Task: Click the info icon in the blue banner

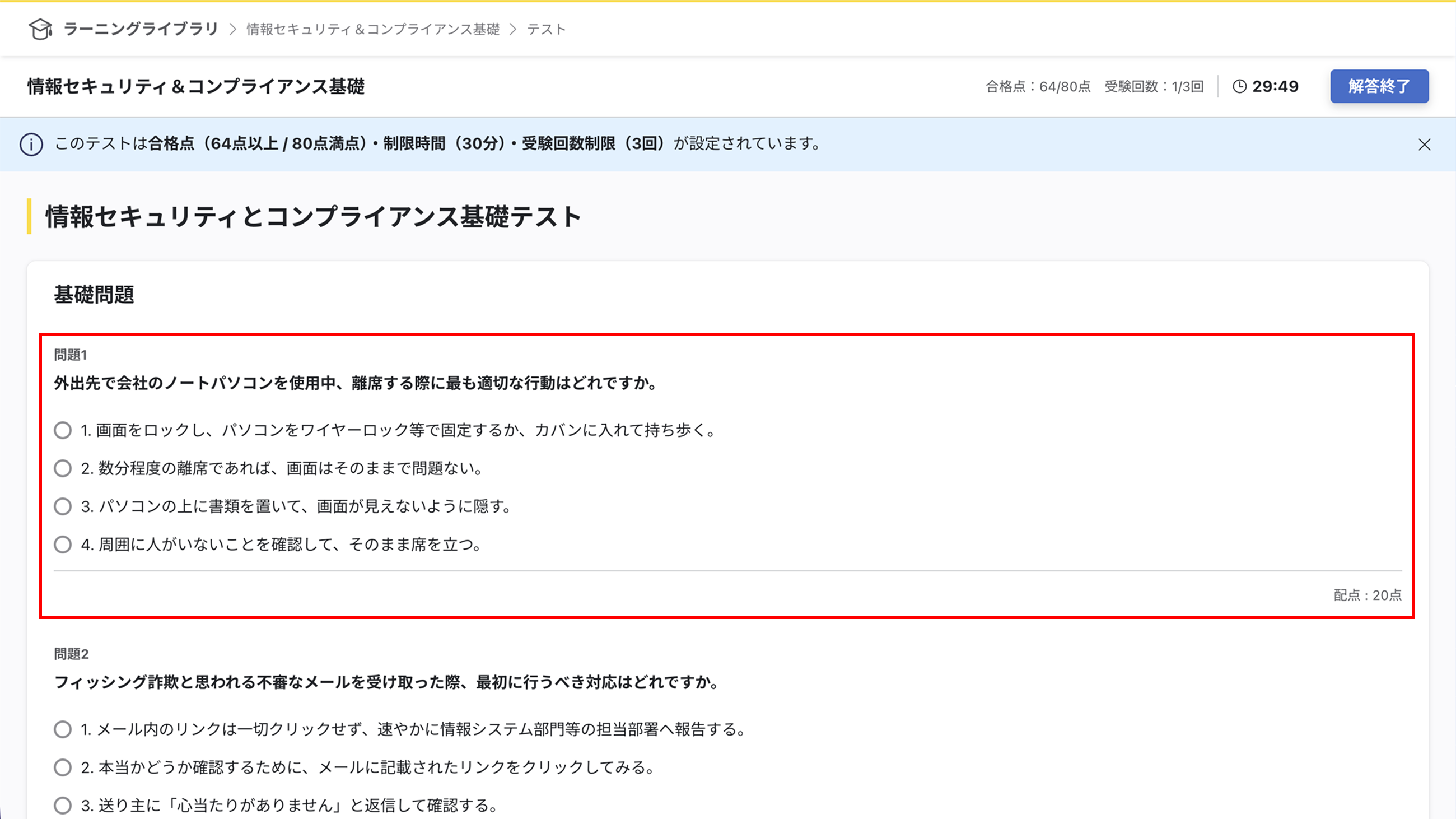Action: pyautogui.click(x=31, y=144)
